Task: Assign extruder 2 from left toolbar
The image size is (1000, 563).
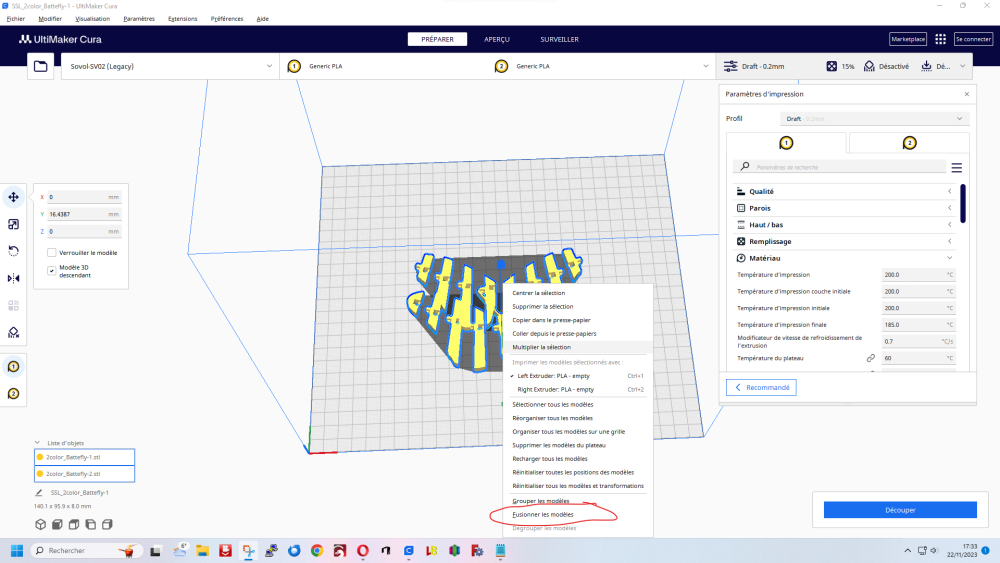Action: (x=13, y=393)
